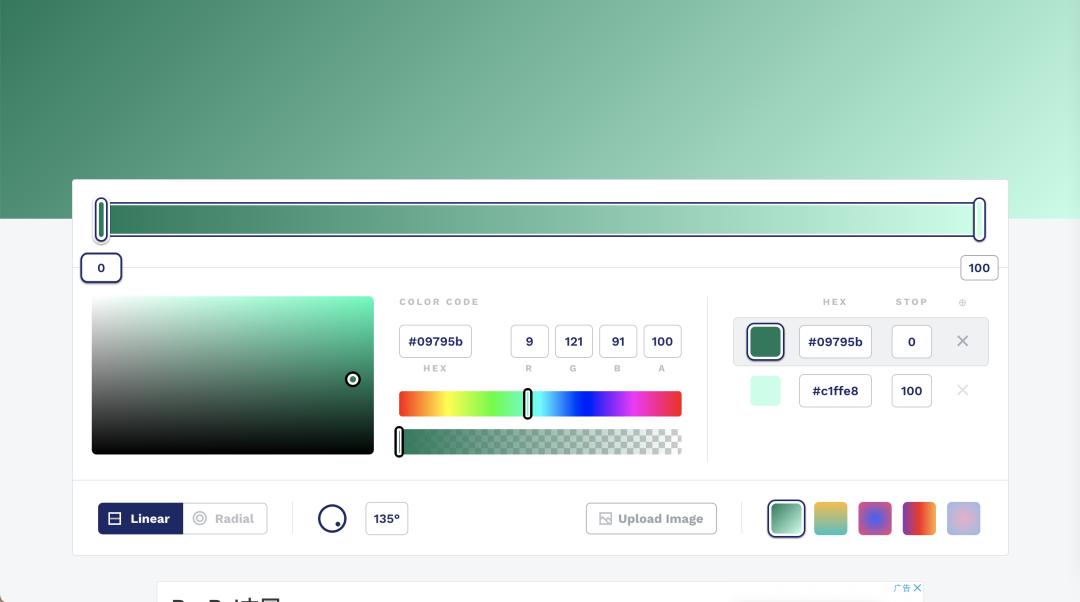The width and height of the screenshot is (1080, 602).
Task: Select the right gradient bar stop handle
Action: point(979,220)
